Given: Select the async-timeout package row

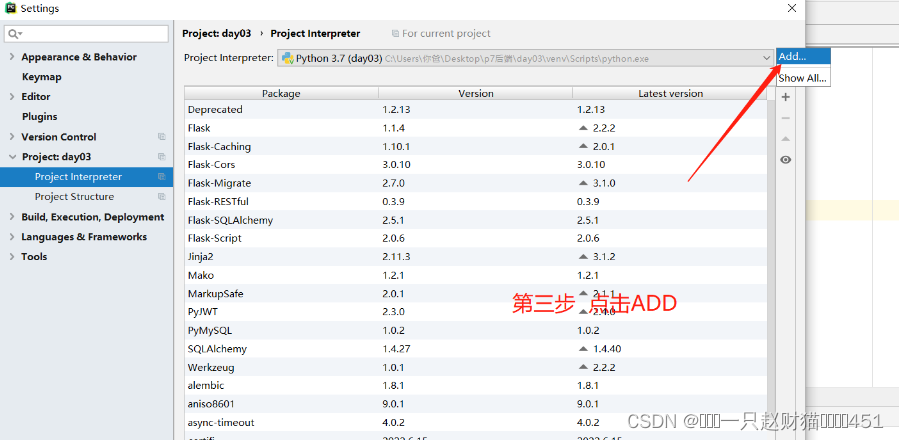Looking at the screenshot, I should click(x=475, y=423).
